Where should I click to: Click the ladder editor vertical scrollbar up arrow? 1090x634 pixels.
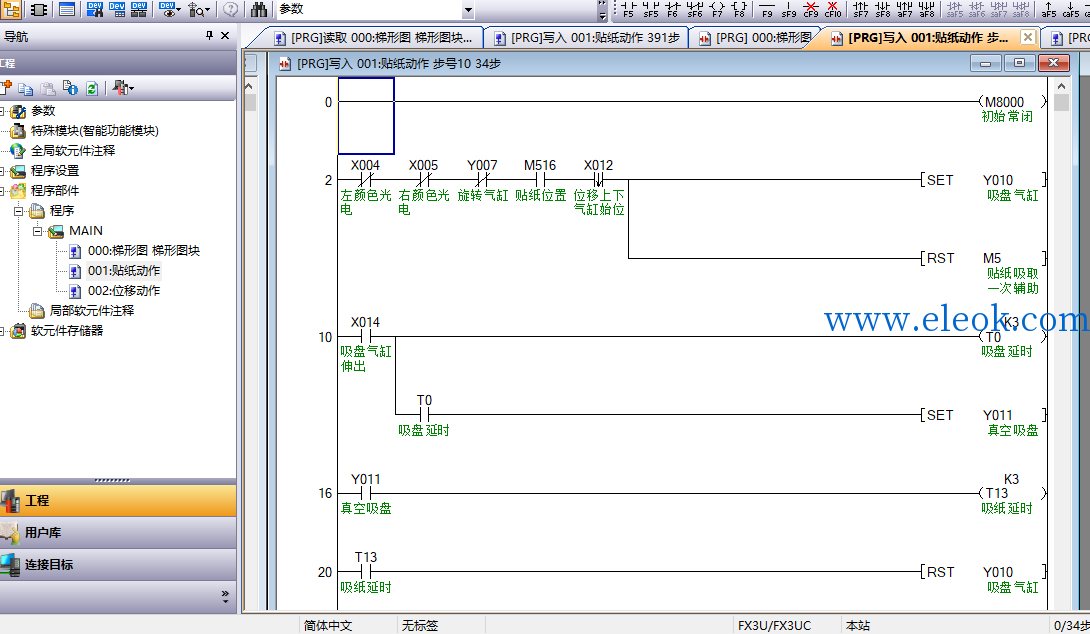pyautogui.click(x=1061, y=86)
